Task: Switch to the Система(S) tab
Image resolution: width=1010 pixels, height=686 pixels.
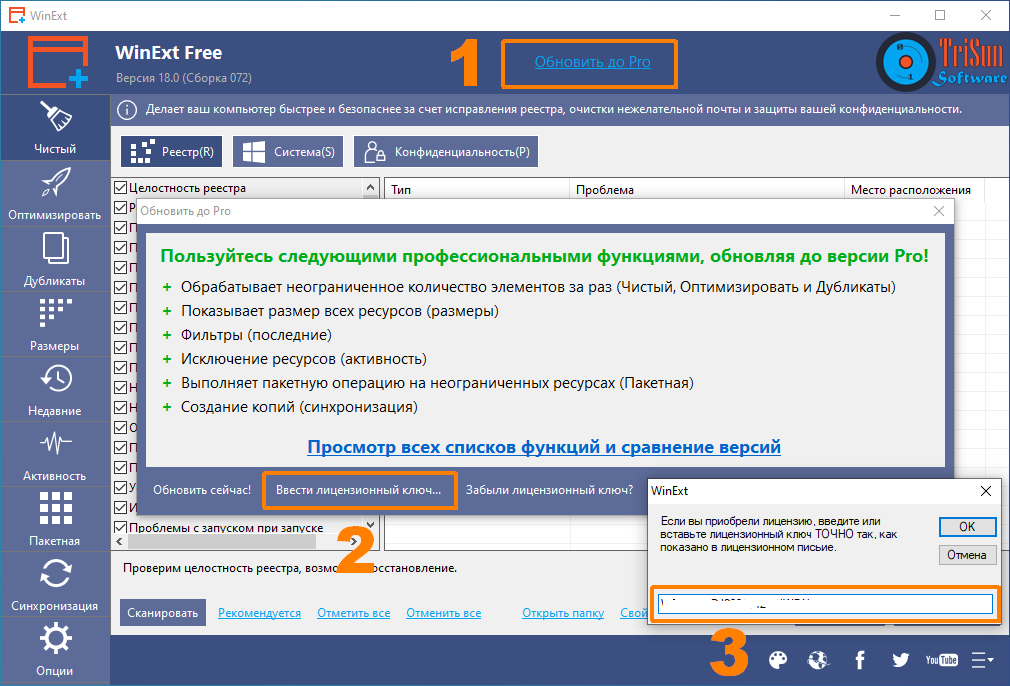Action: tap(288, 151)
